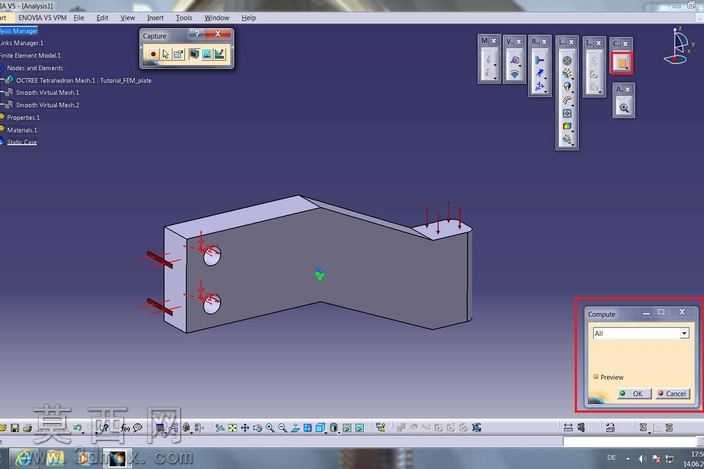Click Cancel in the Compute dialog

pyautogui.click(x=672, y=394)
